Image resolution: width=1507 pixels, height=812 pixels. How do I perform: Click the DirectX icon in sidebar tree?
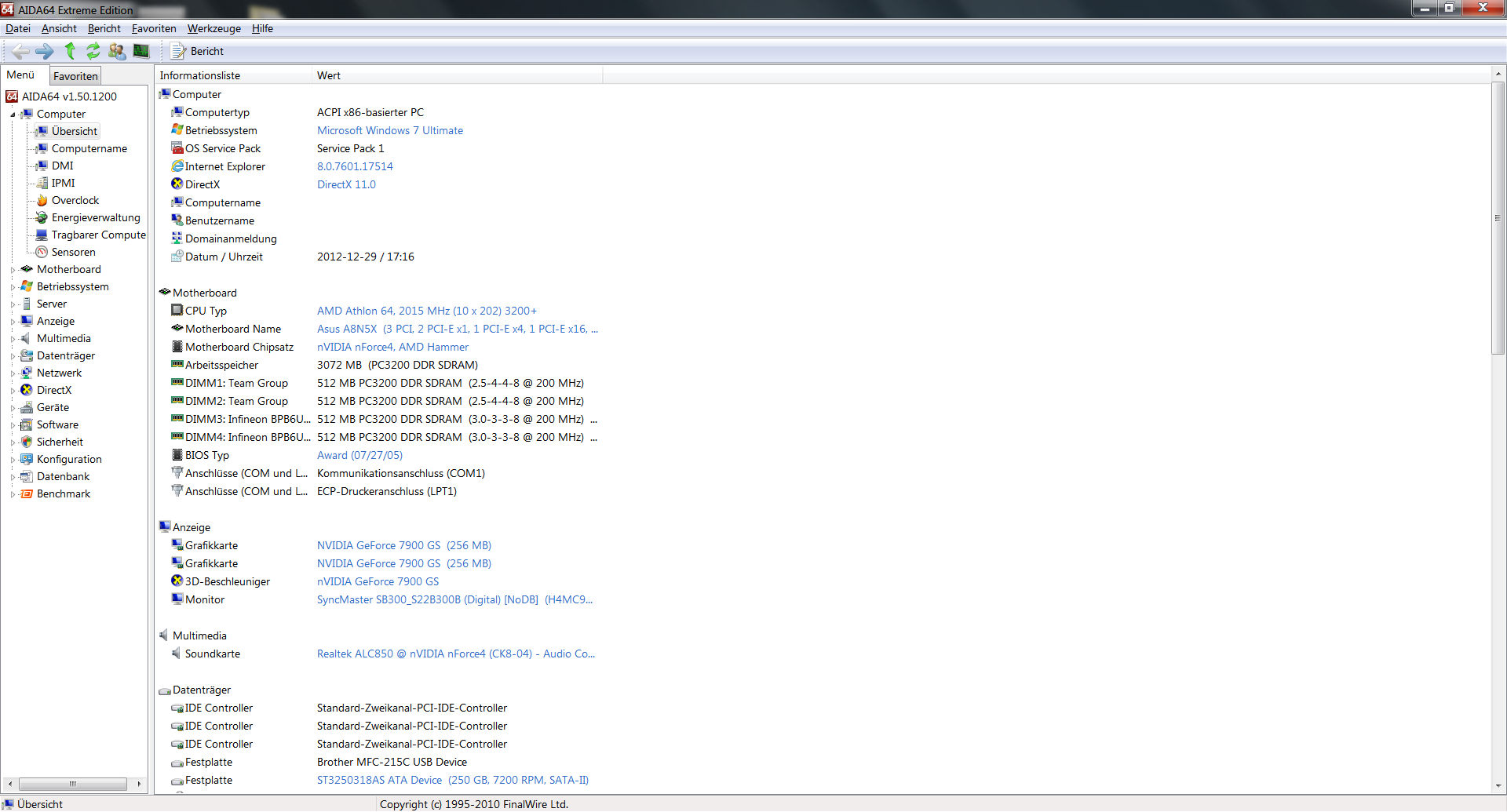(x=27, y=390)
